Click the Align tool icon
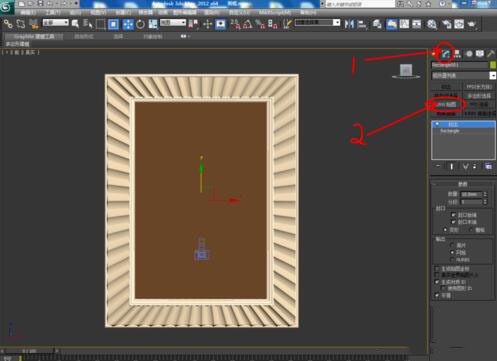497x361 pixels. click(x=362, y=24)
